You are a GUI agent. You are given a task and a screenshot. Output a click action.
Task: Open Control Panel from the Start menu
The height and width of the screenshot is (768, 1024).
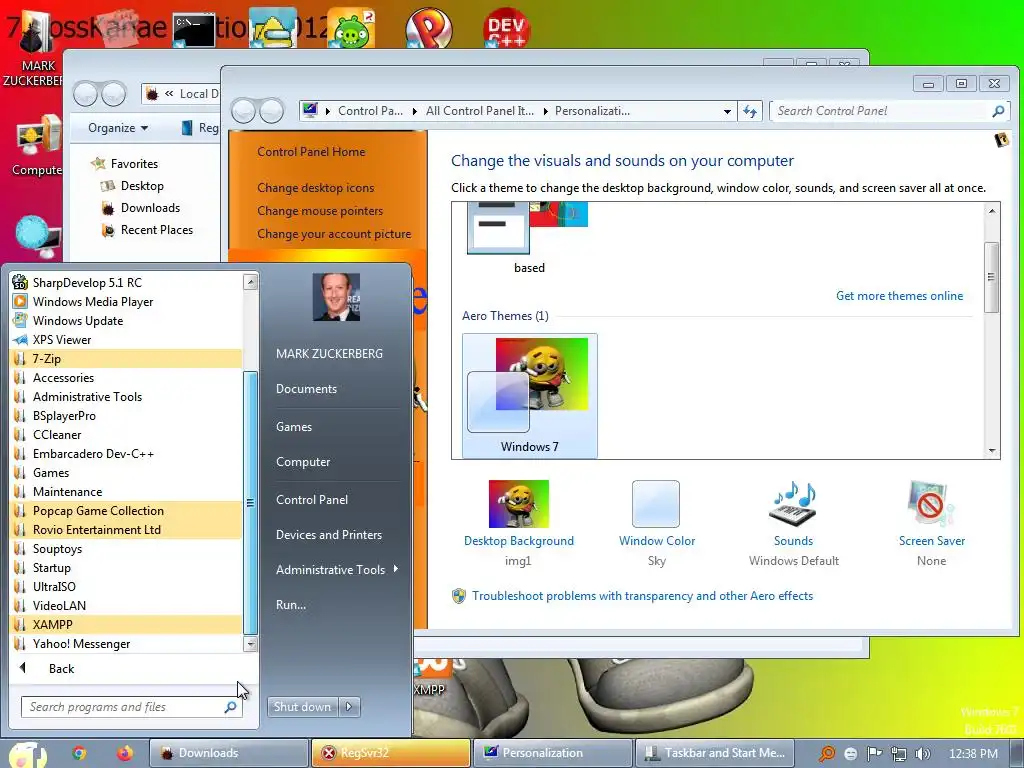pos(312,500)
